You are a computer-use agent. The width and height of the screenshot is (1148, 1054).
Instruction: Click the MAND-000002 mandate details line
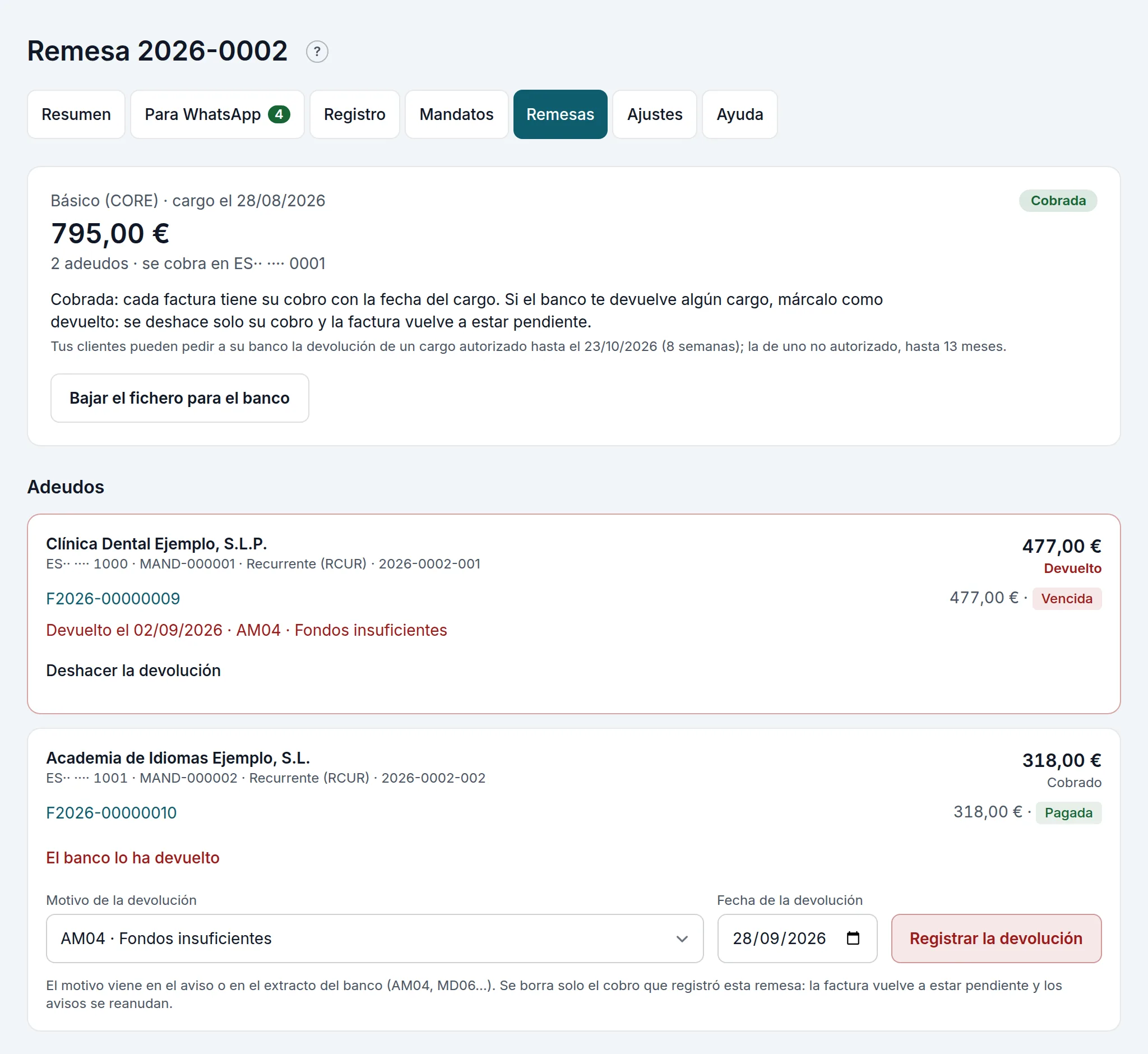pos(266,779)
